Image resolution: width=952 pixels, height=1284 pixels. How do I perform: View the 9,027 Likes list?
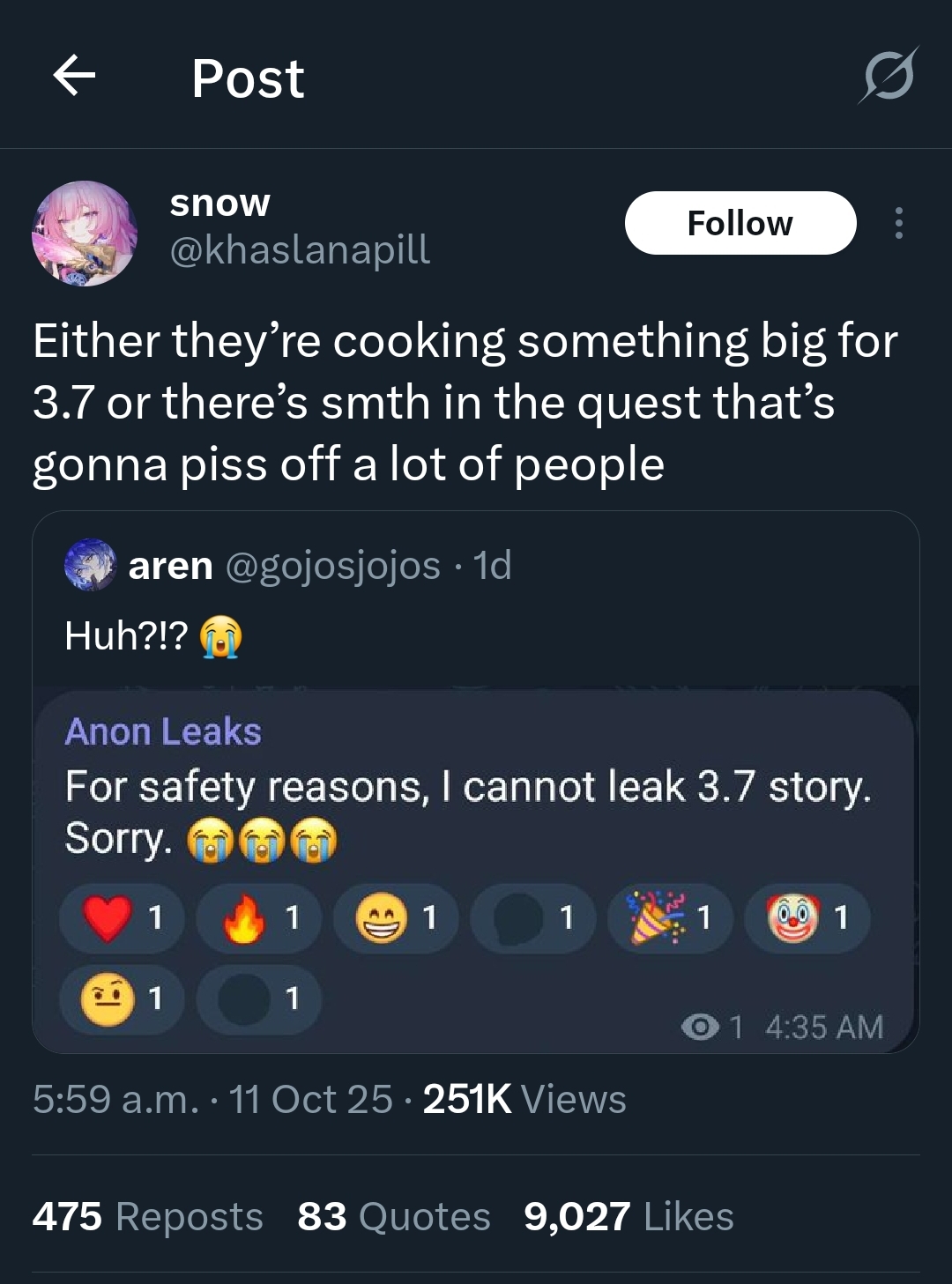pos(628,1217)
